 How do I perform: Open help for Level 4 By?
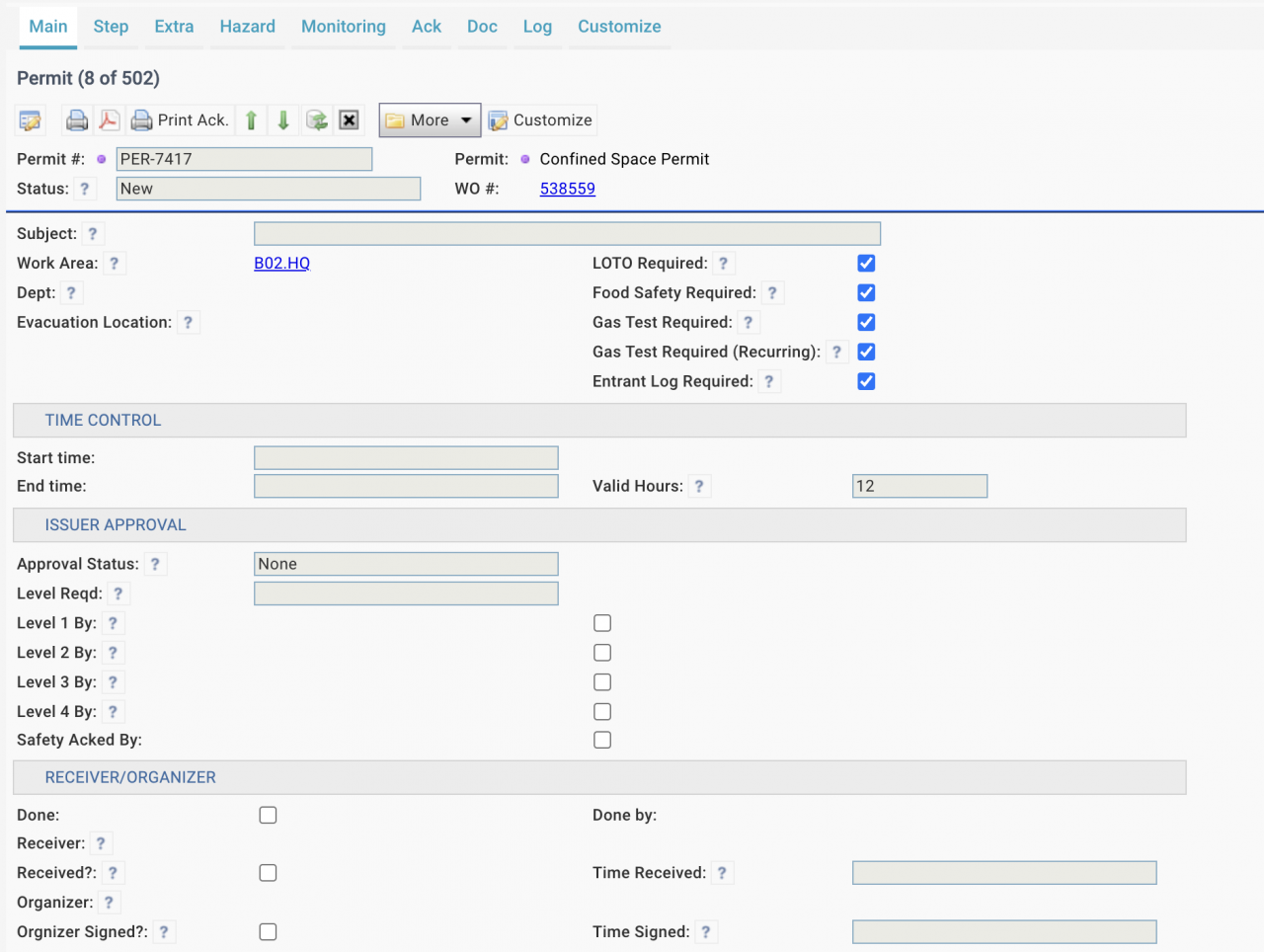point(113,712)
